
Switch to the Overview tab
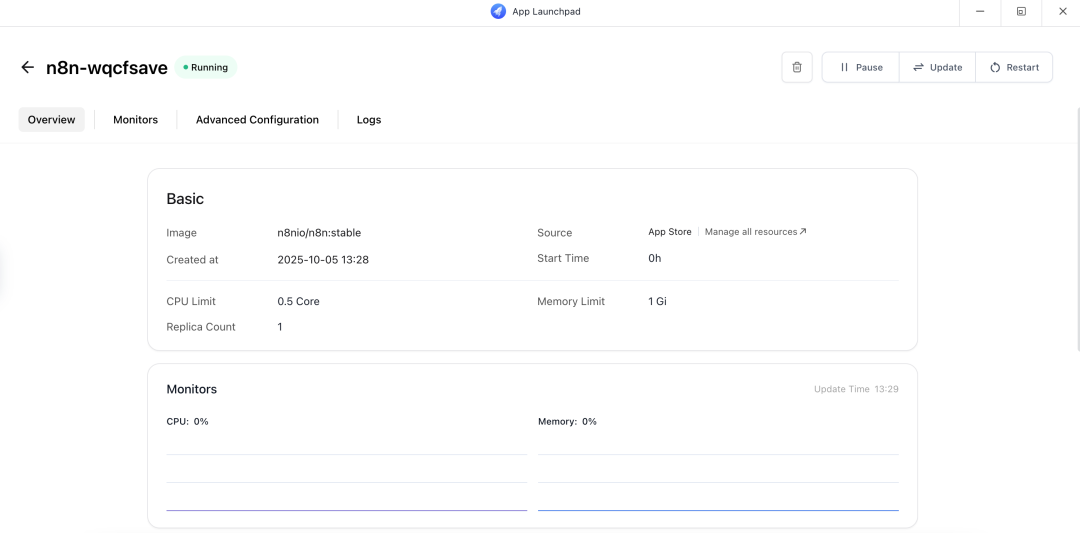[52, 120]
